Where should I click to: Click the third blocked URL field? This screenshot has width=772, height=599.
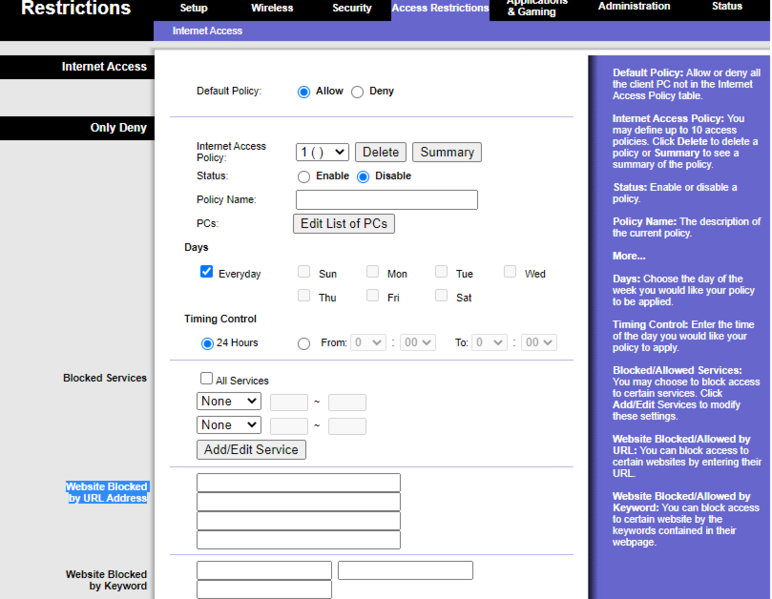click(298, 521)
